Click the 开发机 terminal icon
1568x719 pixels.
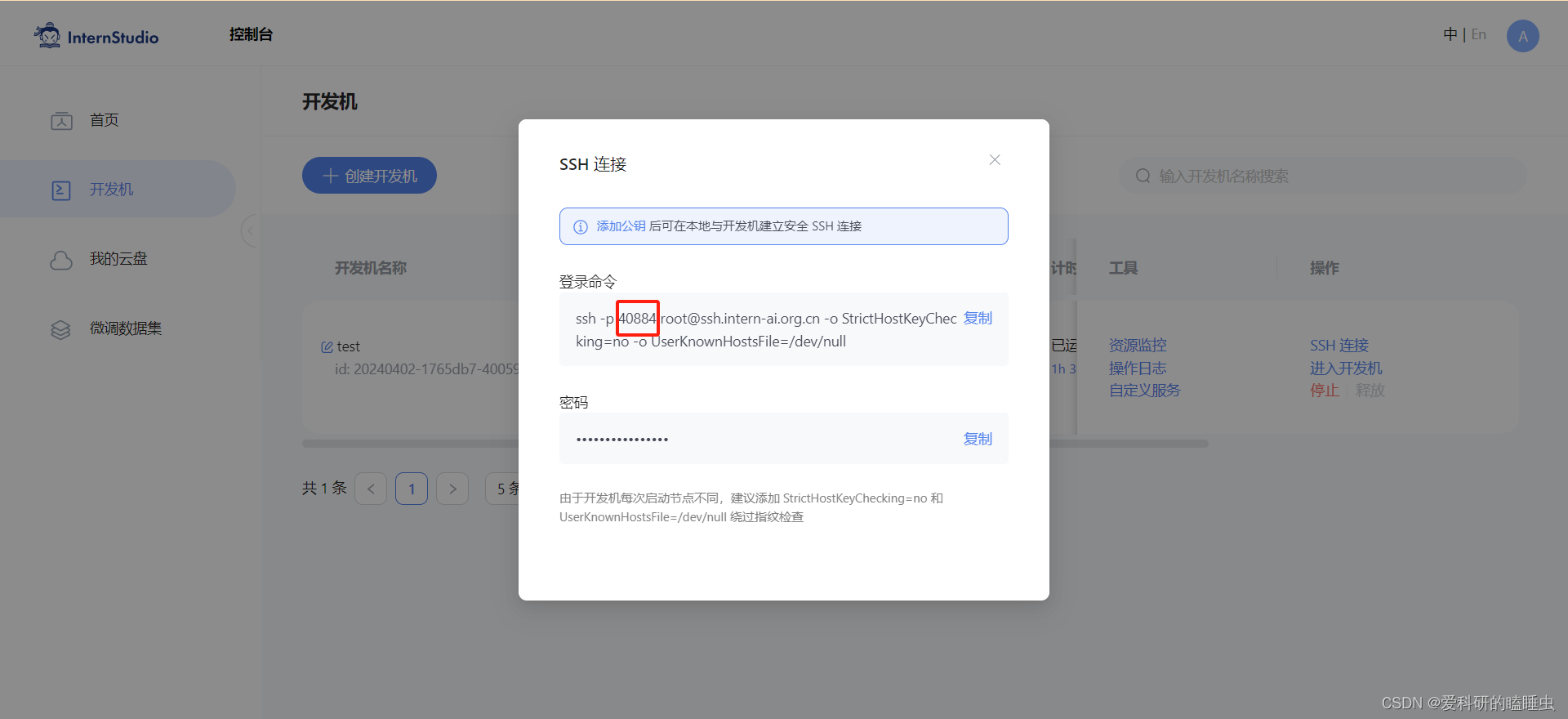point(61,190)
